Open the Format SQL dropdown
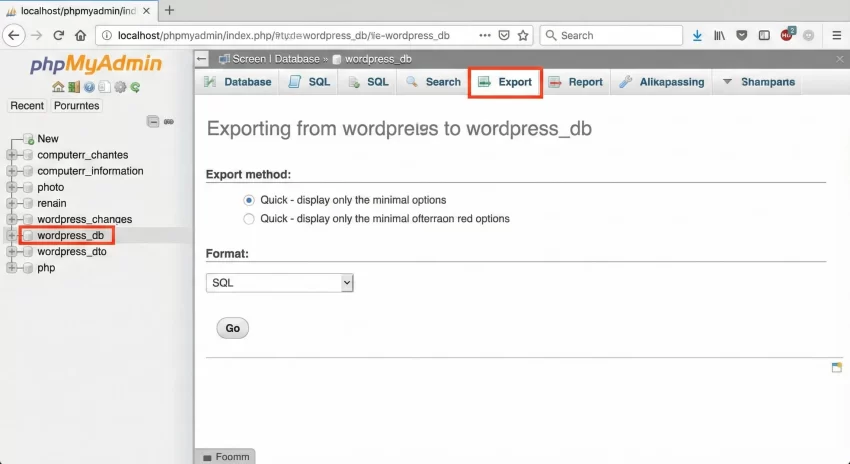Screen dimensions: 850x464 point(280,283)
